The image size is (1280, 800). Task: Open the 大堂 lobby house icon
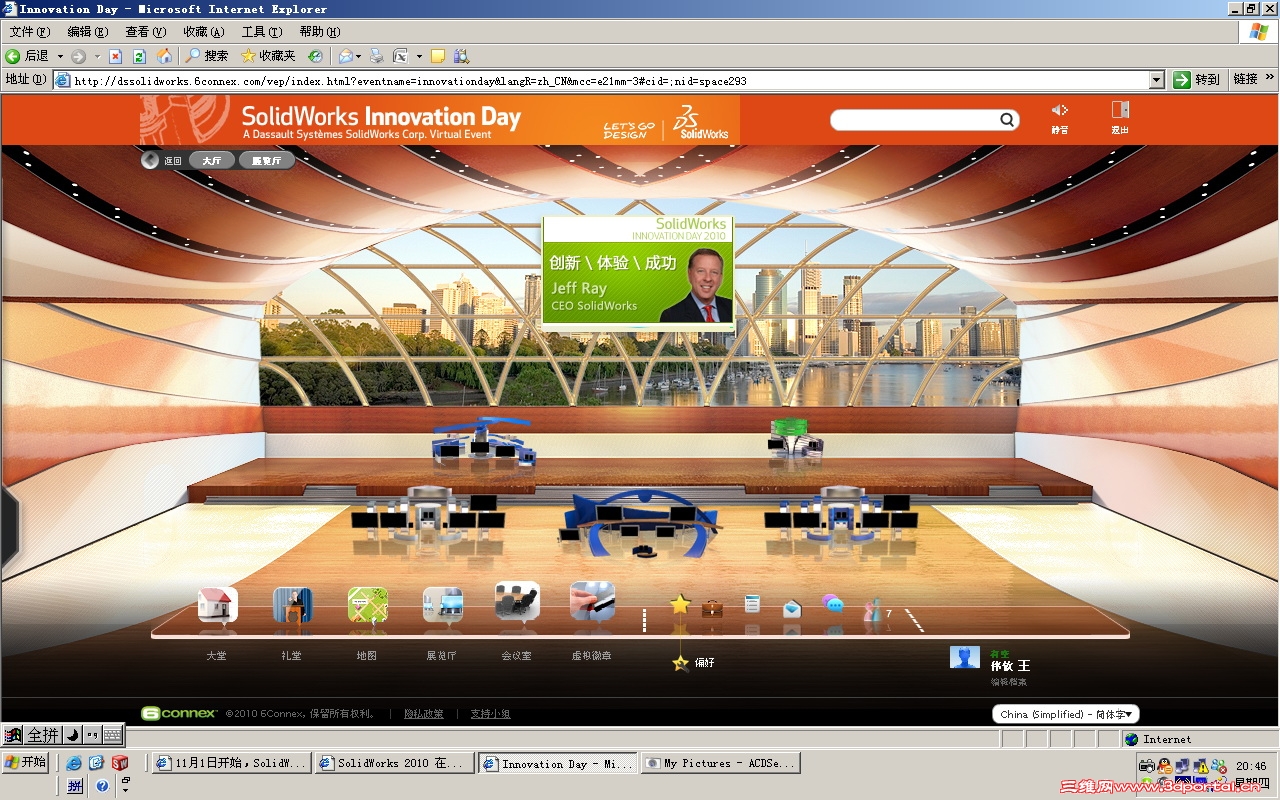[x=217, y=605]
